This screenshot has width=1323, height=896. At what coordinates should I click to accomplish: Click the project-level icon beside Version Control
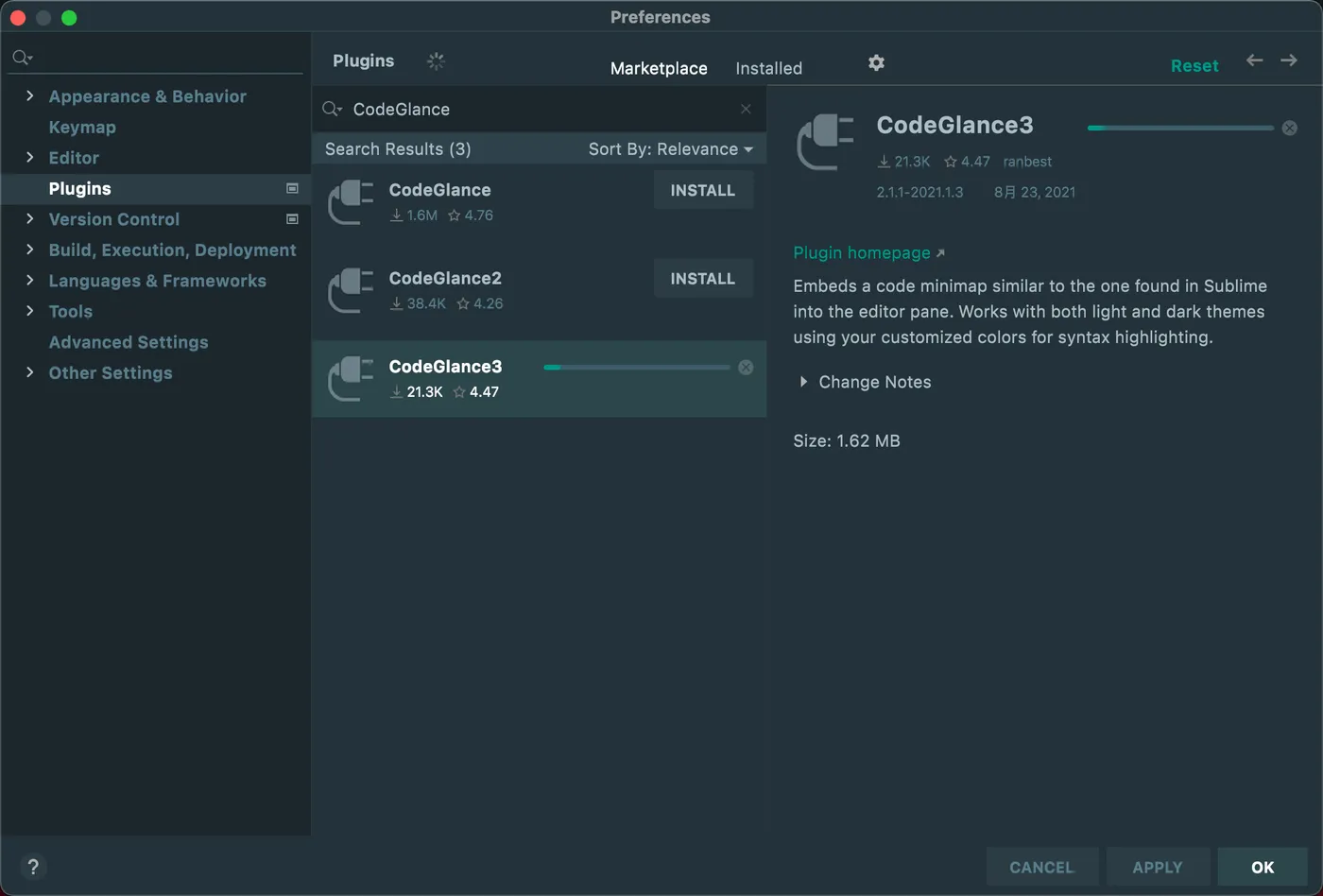[292, 219]
